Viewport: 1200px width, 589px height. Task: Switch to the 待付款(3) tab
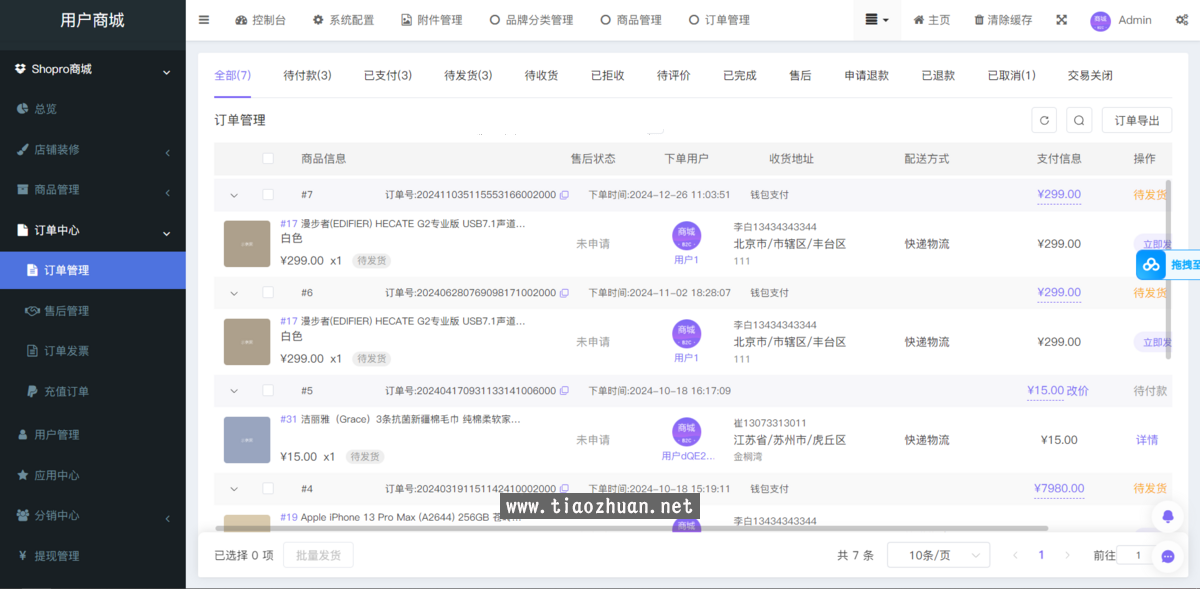[x=307, y=74]
